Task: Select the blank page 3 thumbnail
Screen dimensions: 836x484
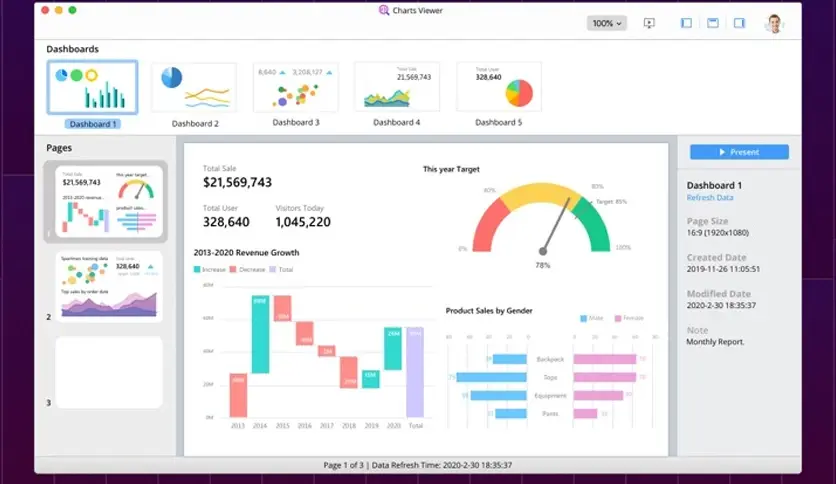Action: click(x=109, y=372)
